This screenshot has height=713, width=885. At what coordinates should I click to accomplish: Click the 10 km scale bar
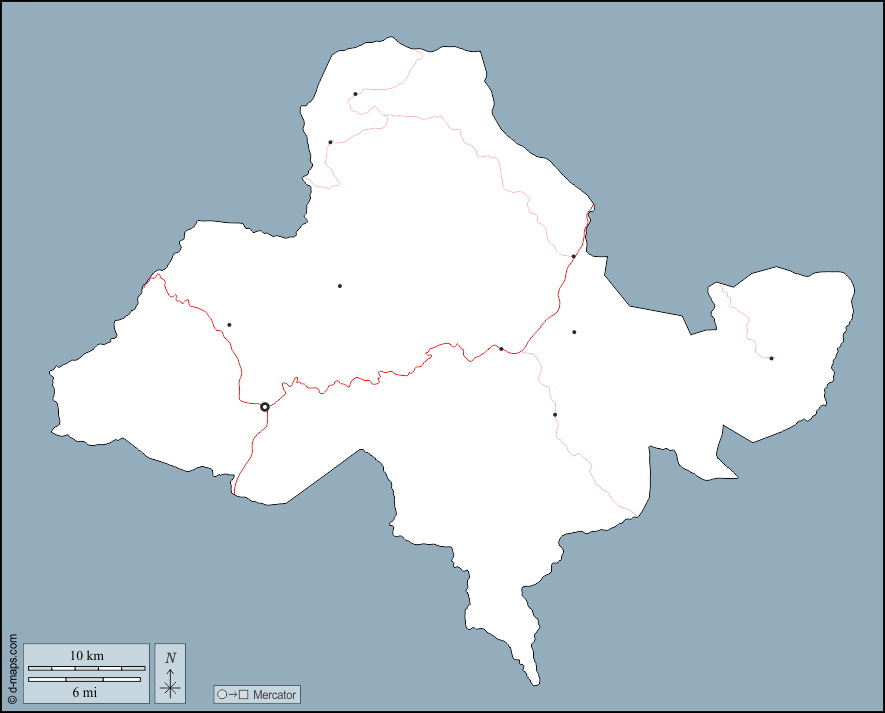(86, 667)
